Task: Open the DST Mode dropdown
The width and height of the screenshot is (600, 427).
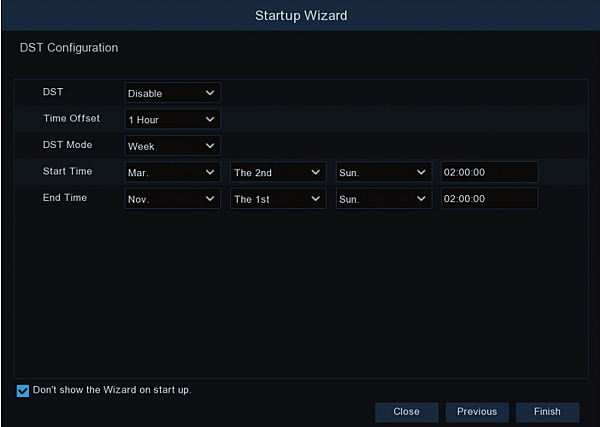Action: [172, 146]
